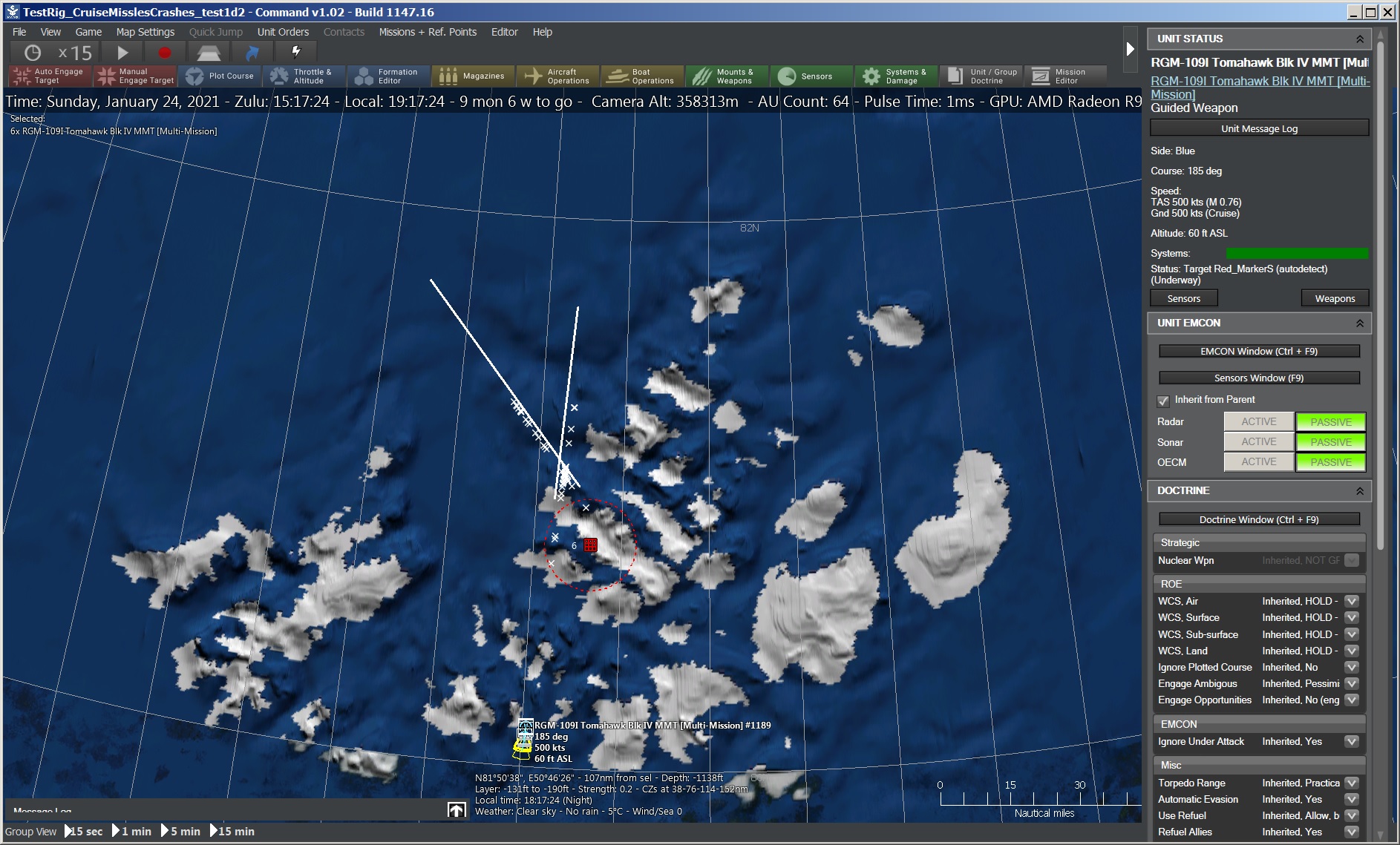The height and width of the screenshot is (845, 1400).
Task: Open EMCON Window (Ctrl + F9)
Action: 1259,351
